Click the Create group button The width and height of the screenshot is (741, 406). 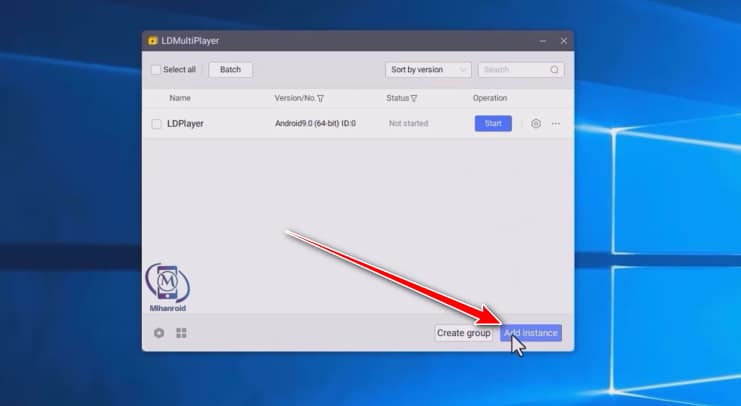463,333
